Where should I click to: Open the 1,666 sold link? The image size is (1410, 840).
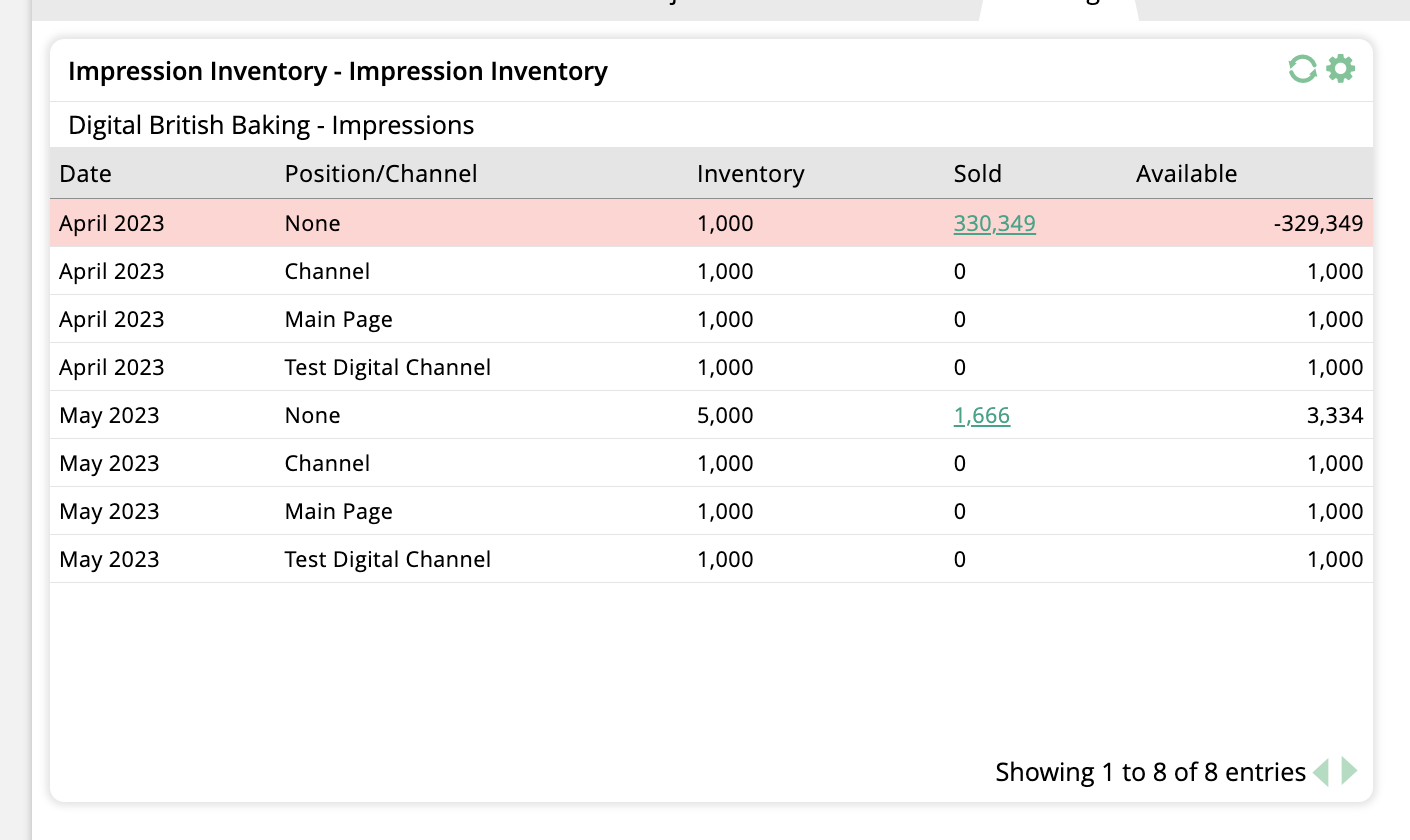point(981,415)
